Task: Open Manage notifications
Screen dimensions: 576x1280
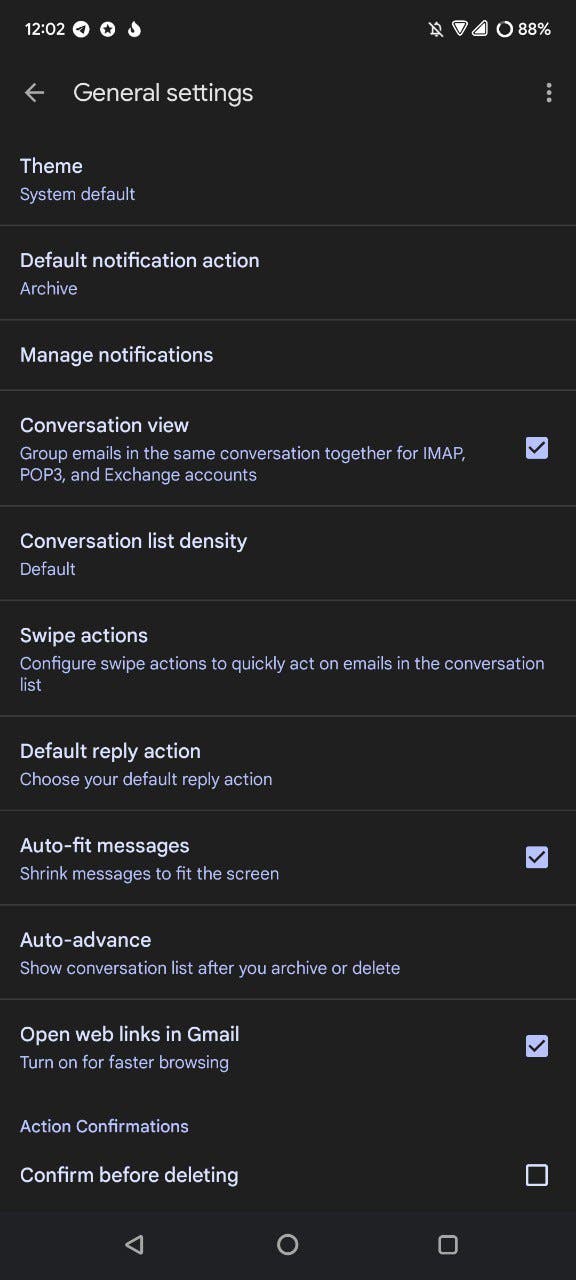Action: pyautogui.click(x=288, y=355)
